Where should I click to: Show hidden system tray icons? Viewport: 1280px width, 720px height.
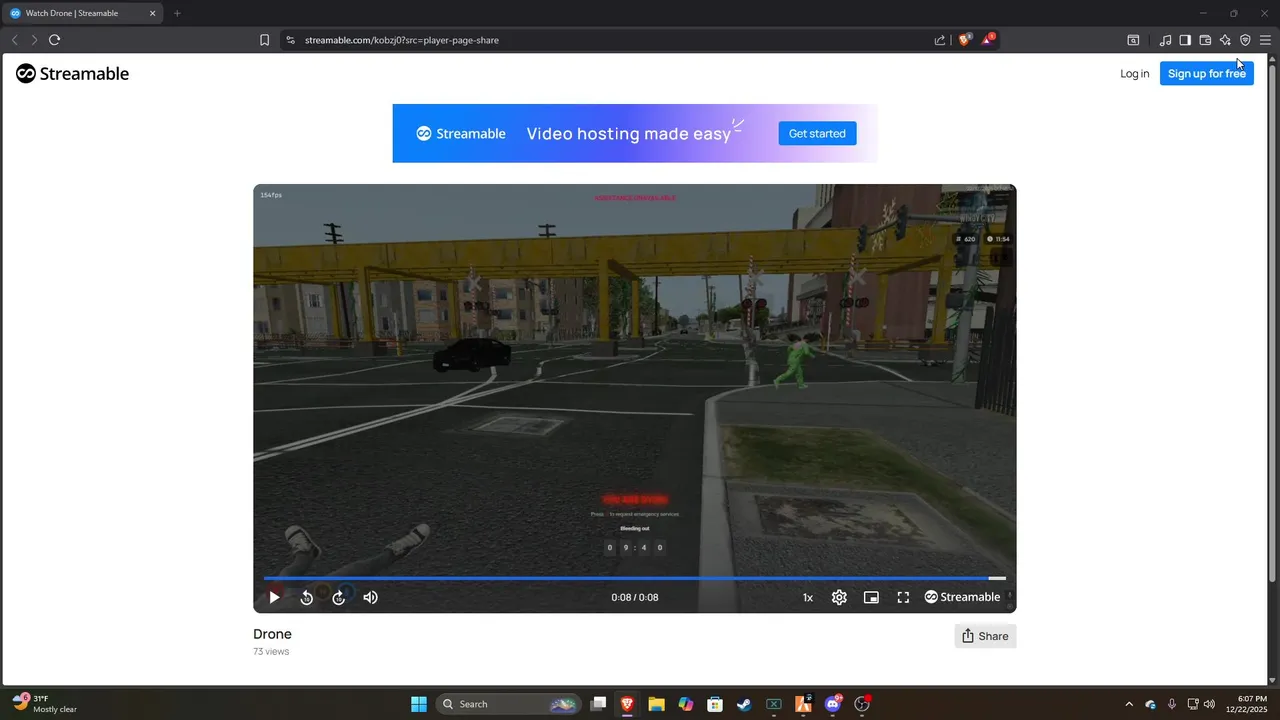pyautogui.click(x=1129, y=704)
